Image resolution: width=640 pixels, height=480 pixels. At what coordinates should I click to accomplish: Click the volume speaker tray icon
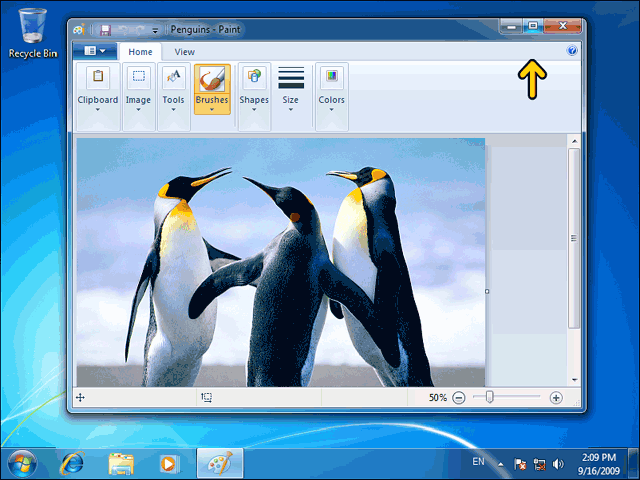[x=558, y=464]
